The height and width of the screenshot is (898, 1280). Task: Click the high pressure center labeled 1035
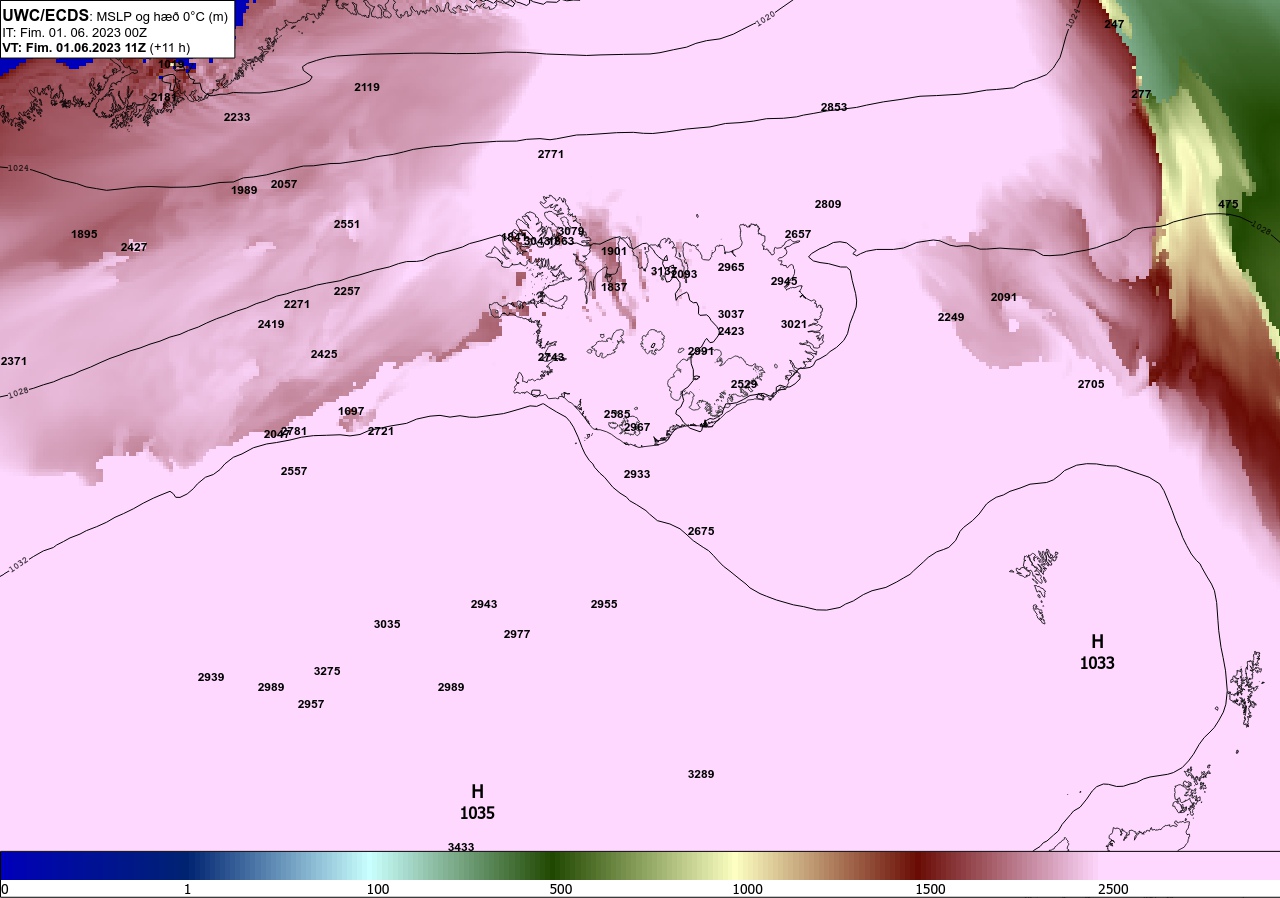[x=477, y=803]
